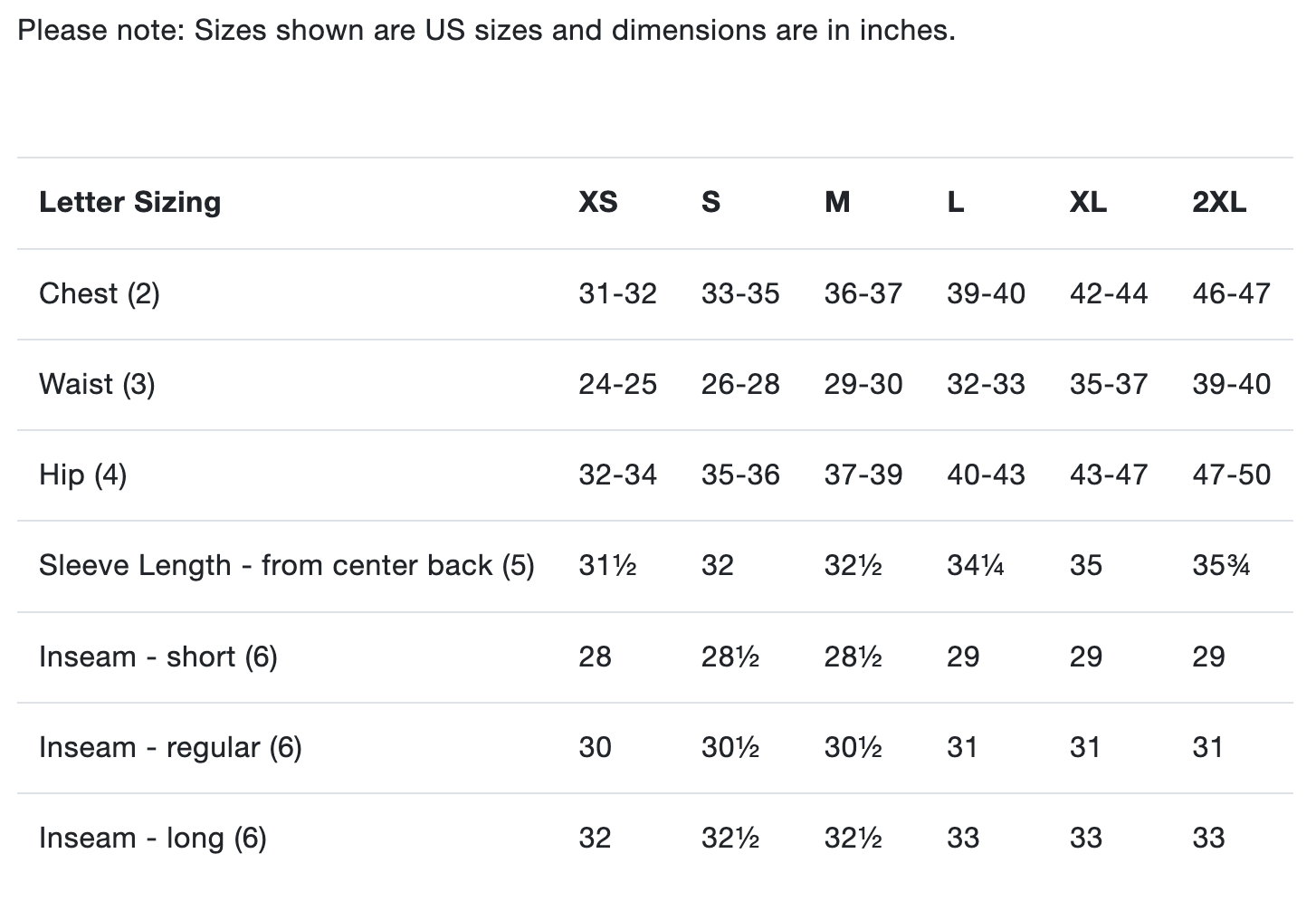This screenshot has width=1316, height=911.
Task: Click Sleeve Length from center back label
Action: [x=286, y=565]
